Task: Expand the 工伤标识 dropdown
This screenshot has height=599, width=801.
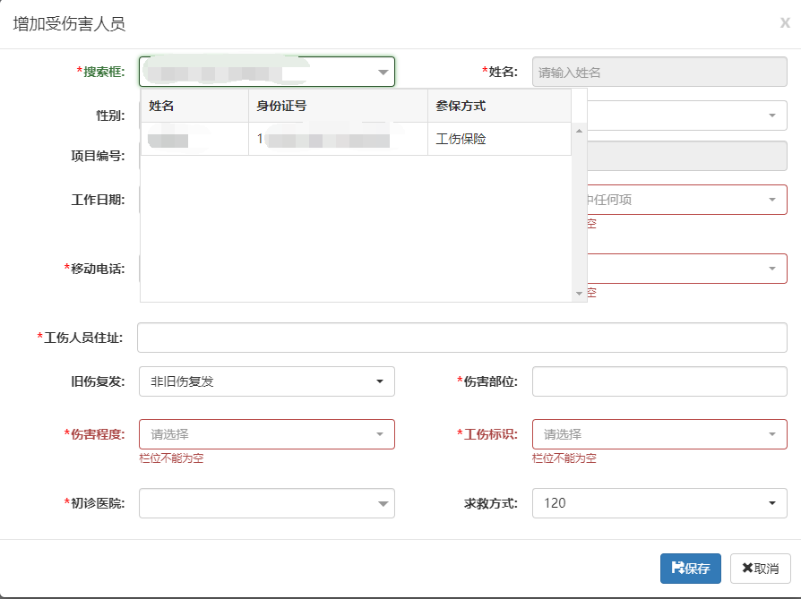Action: (x=659, y=434)
